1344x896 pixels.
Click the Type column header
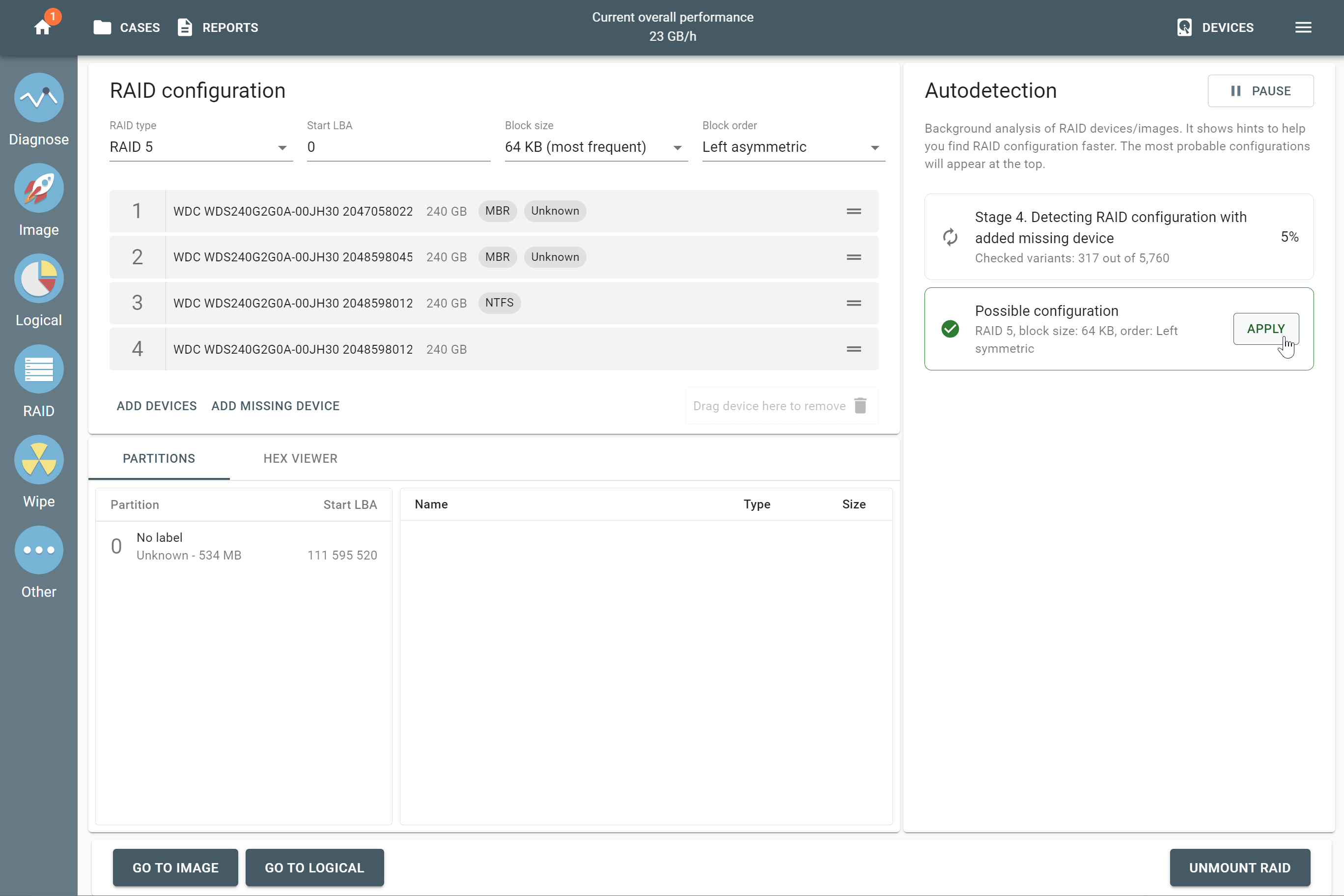(x=756, y=504)
